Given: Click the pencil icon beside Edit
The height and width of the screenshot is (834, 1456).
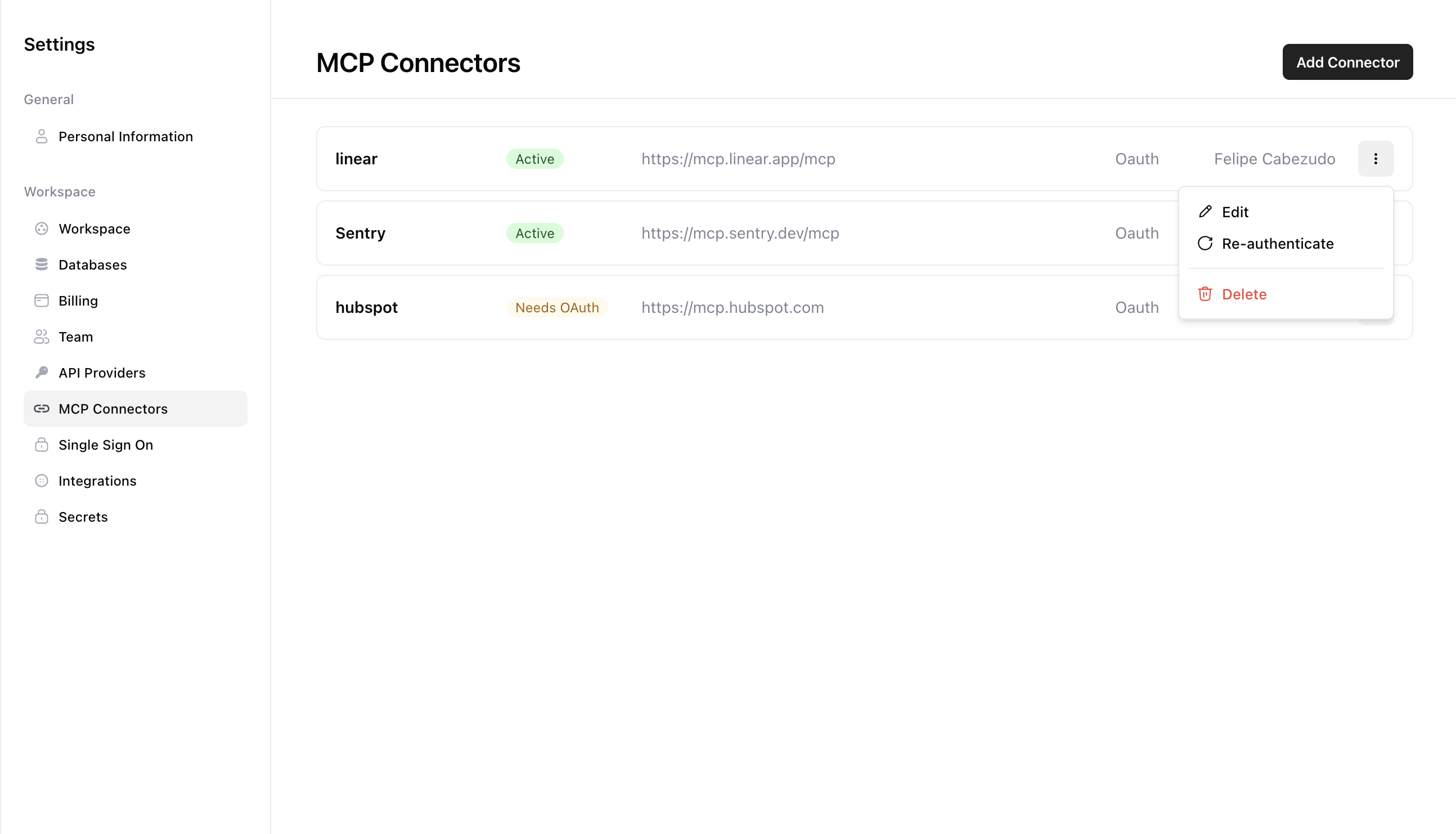Looking at the screenshot, I should [1205, 212].
